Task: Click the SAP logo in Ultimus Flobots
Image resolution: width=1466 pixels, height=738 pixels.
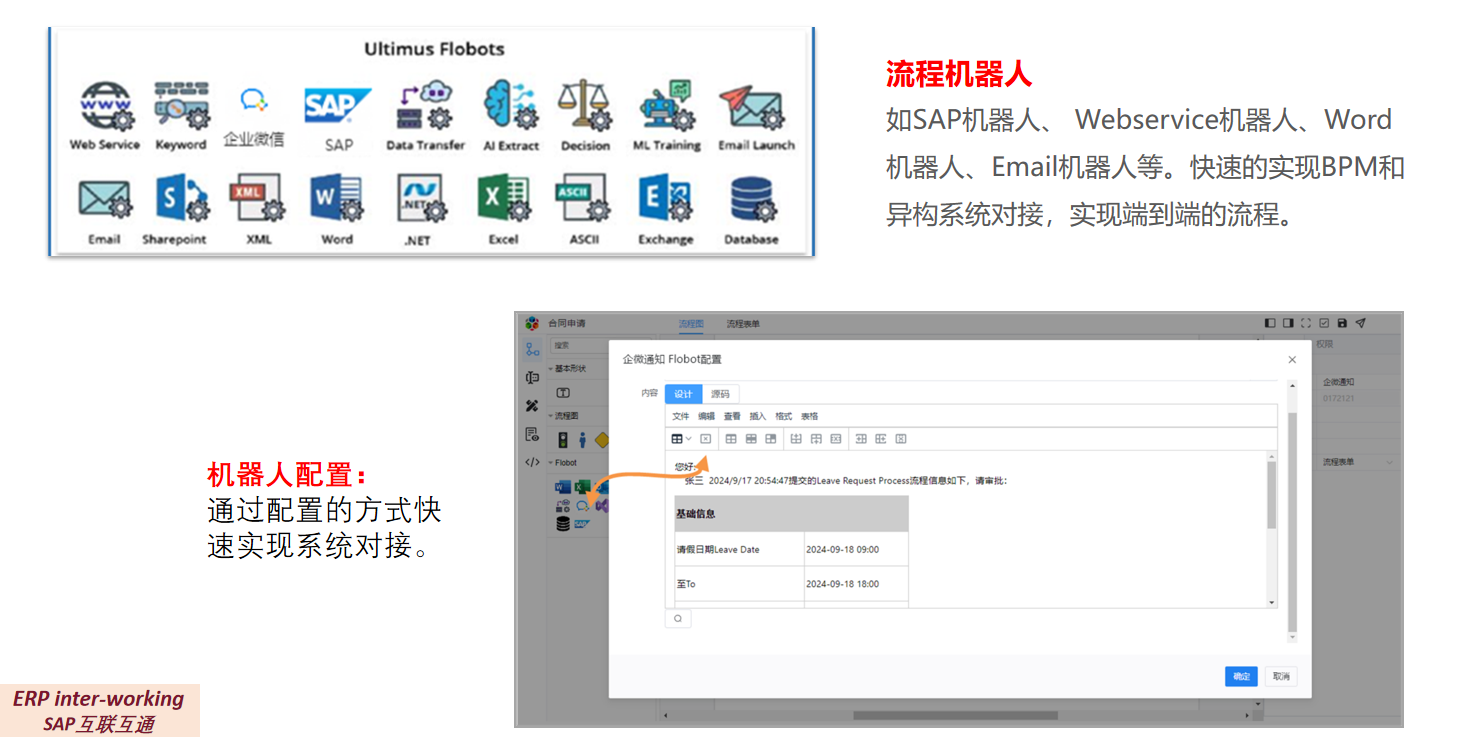Action: 338,105
